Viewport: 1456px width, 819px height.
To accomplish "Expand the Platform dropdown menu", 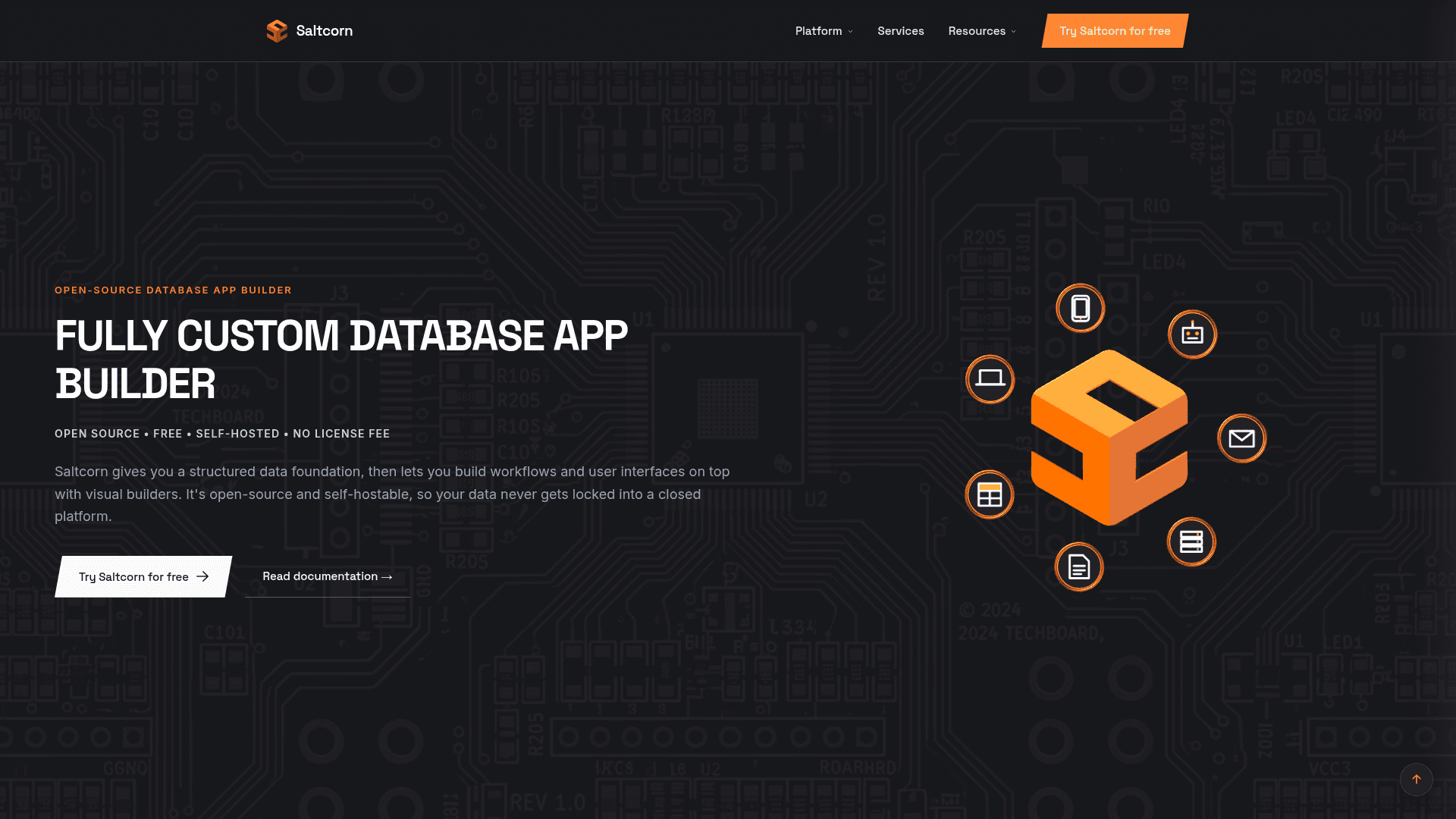I will tap(824, 31).
